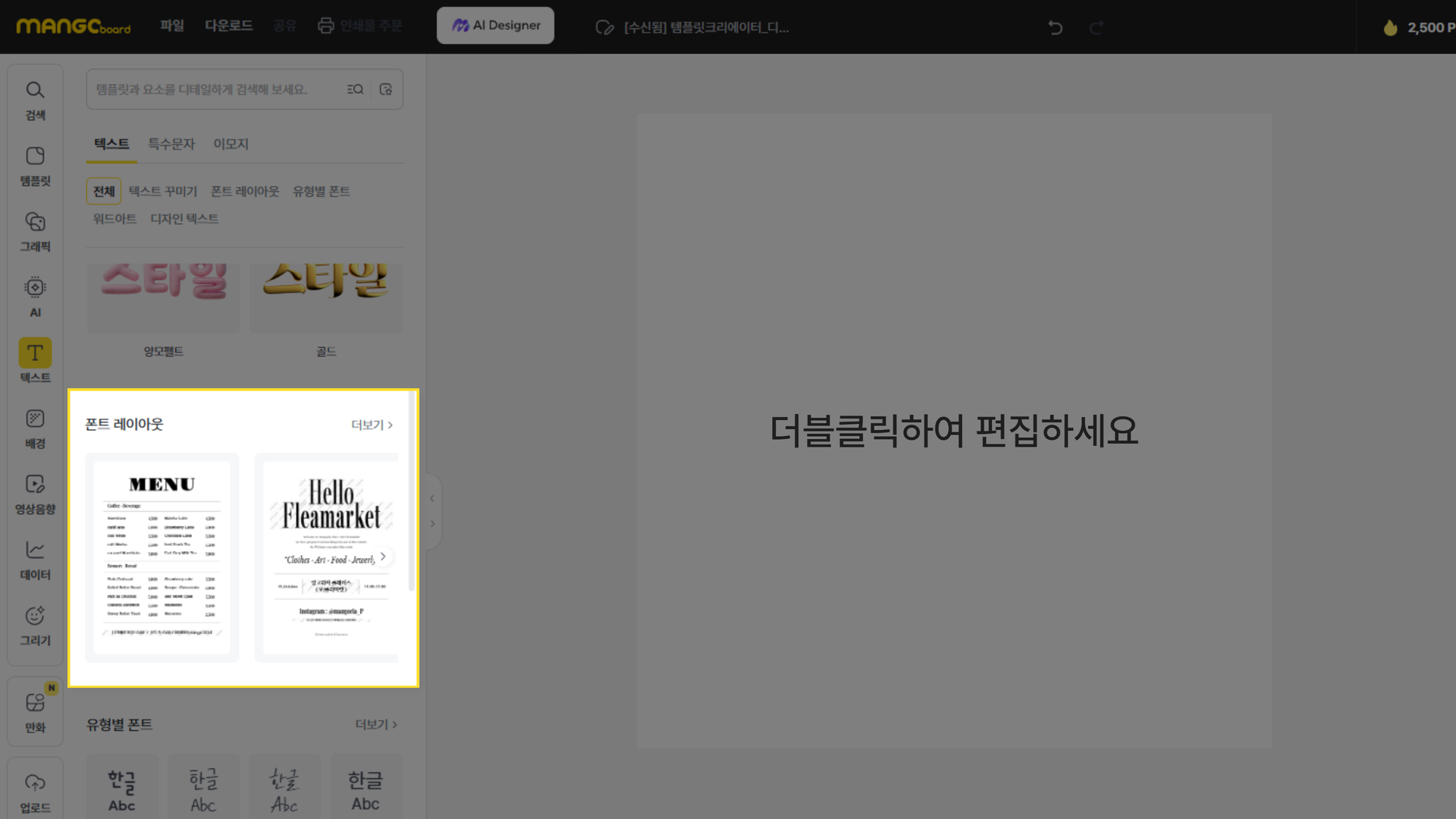Open the 영상음향 video and audio panel
The width and height of the screenshot is (1456, 819).
[35, 494]
